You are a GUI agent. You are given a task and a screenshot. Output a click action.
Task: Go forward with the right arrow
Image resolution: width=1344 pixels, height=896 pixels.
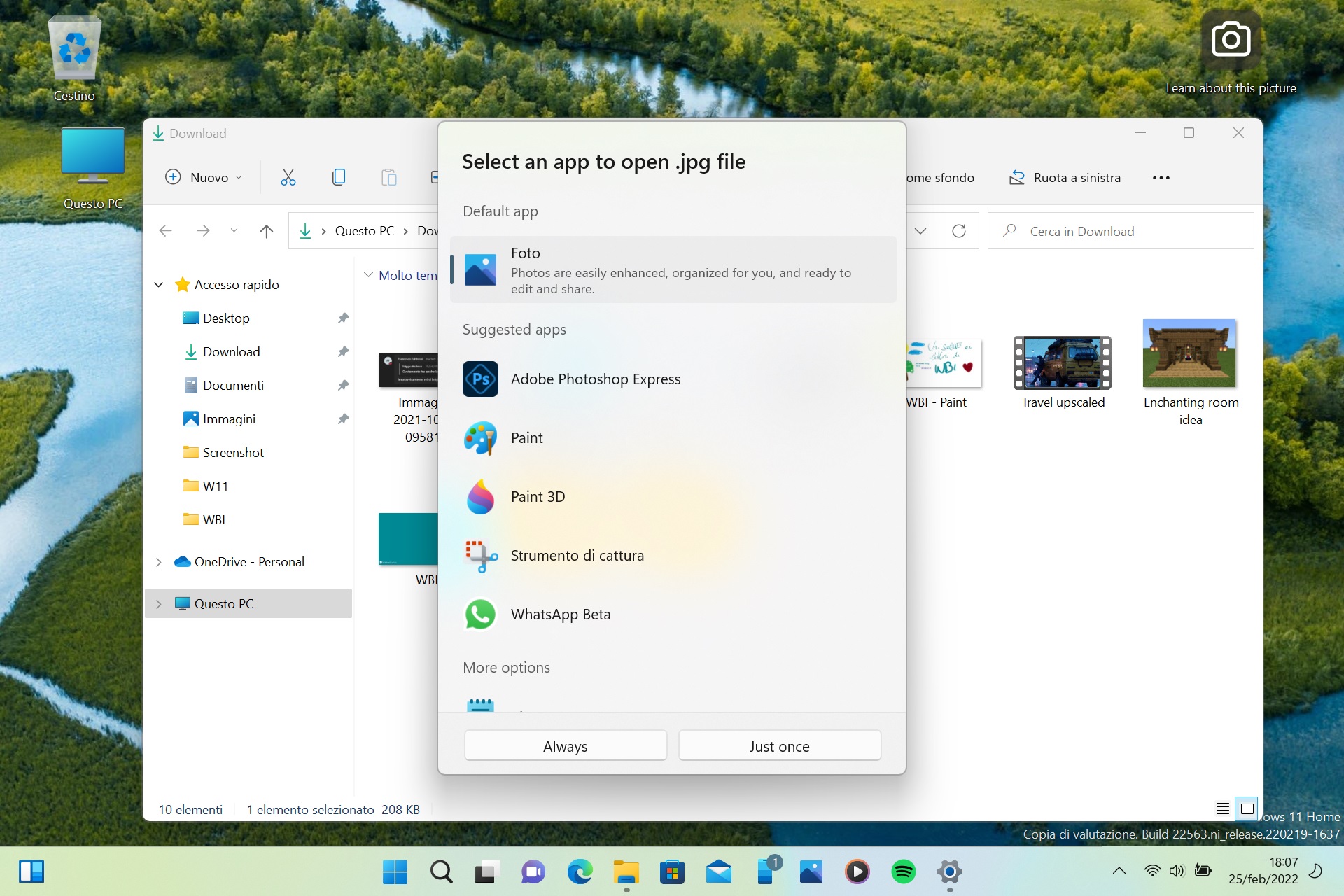pos(203,230)
